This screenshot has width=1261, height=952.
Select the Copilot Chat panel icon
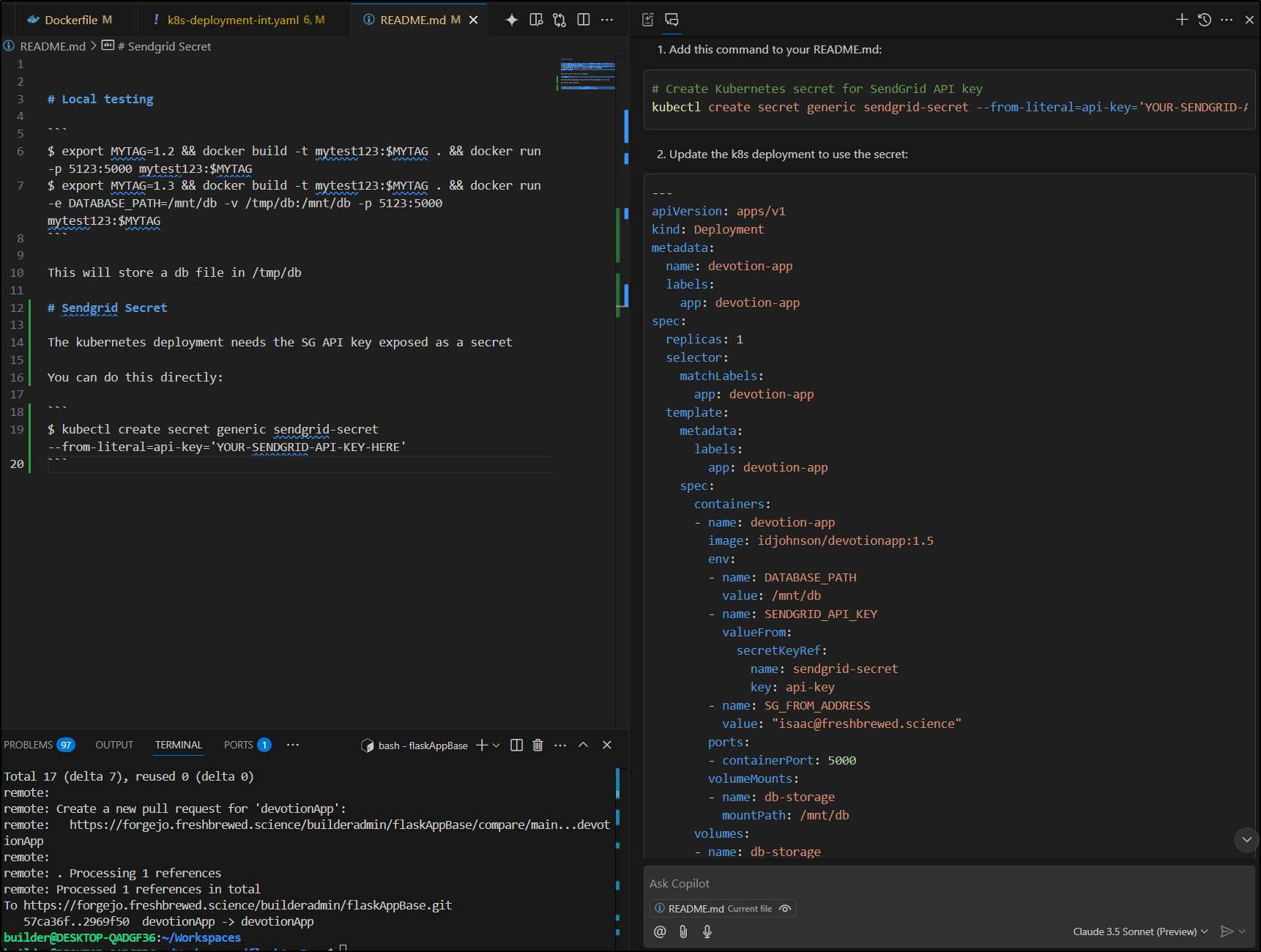click(x=672, y=20)
